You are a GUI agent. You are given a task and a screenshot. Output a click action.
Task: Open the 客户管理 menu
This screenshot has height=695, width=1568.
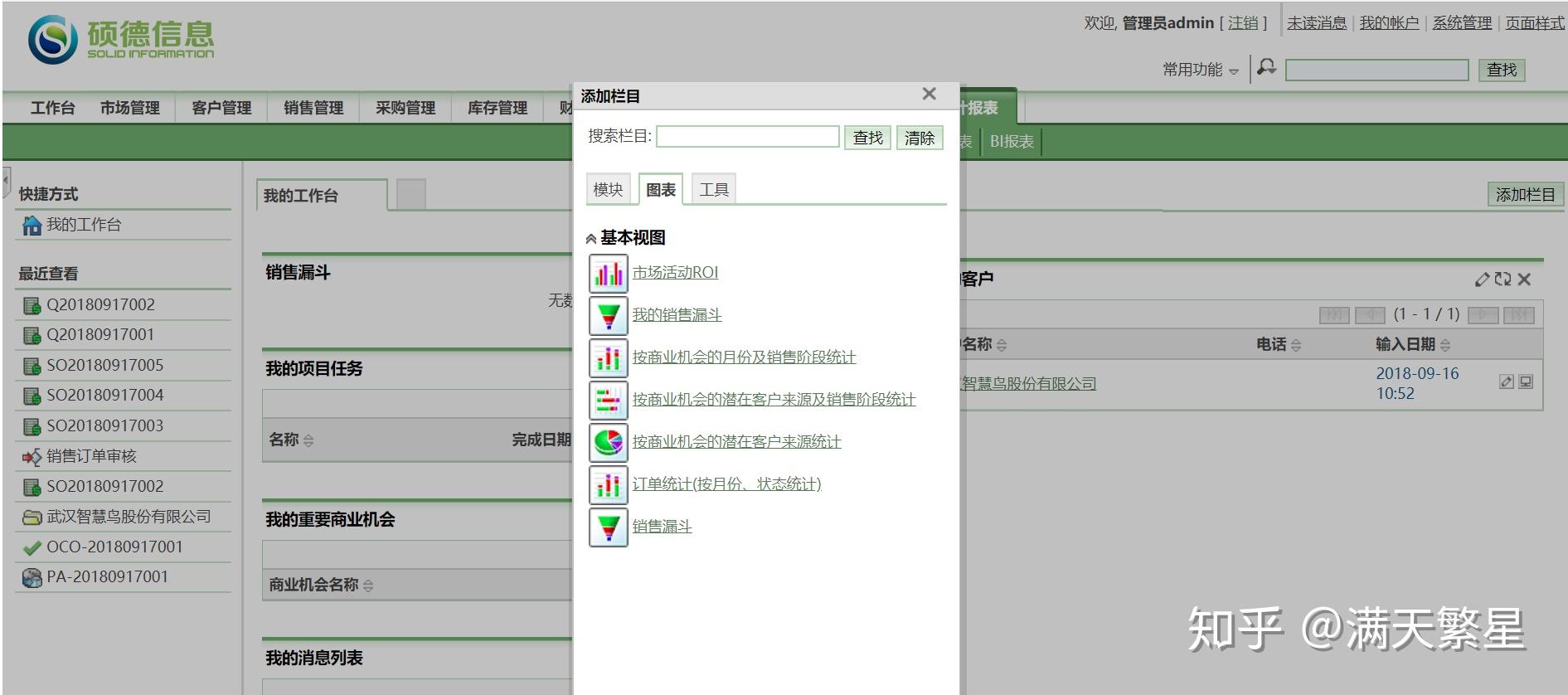click(221, 108)
